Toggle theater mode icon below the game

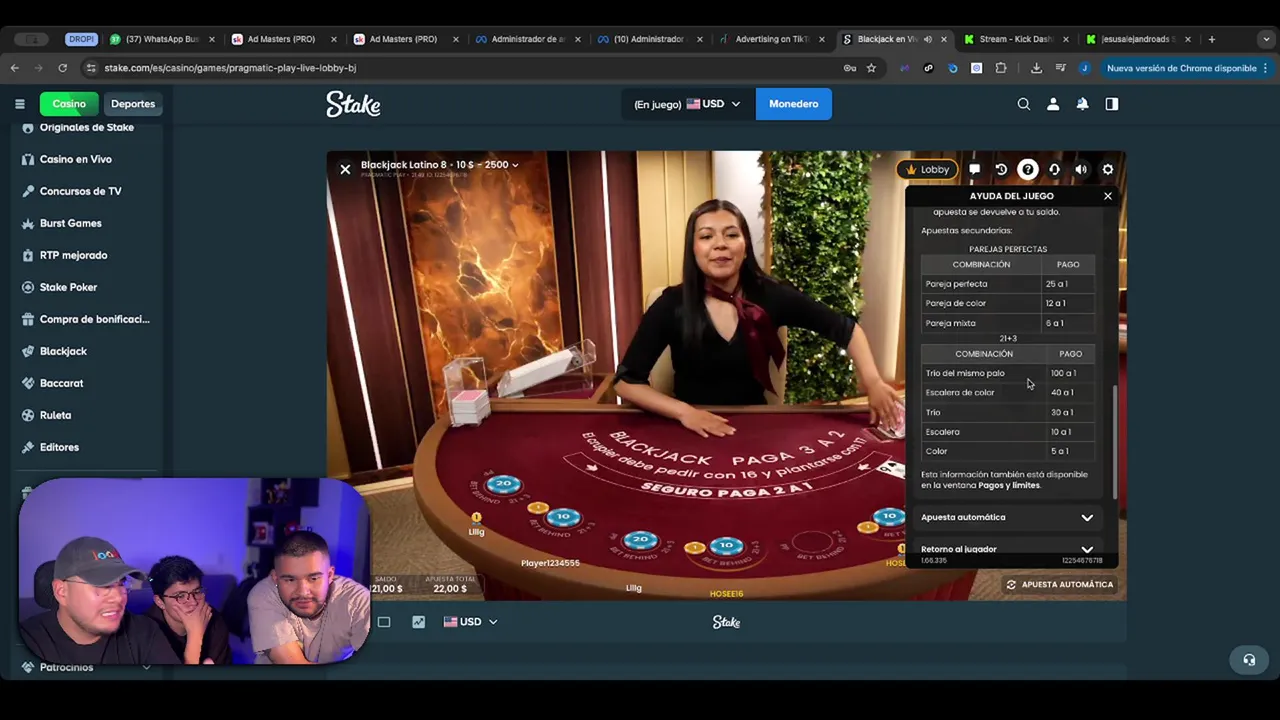pos(384,622)
